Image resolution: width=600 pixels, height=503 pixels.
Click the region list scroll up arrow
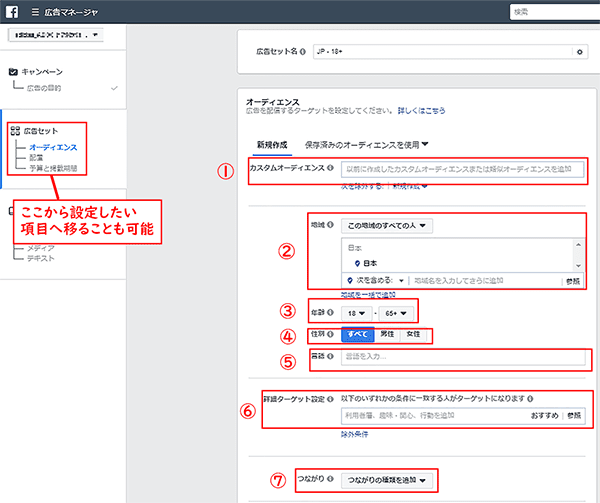[x=578, y=245]
